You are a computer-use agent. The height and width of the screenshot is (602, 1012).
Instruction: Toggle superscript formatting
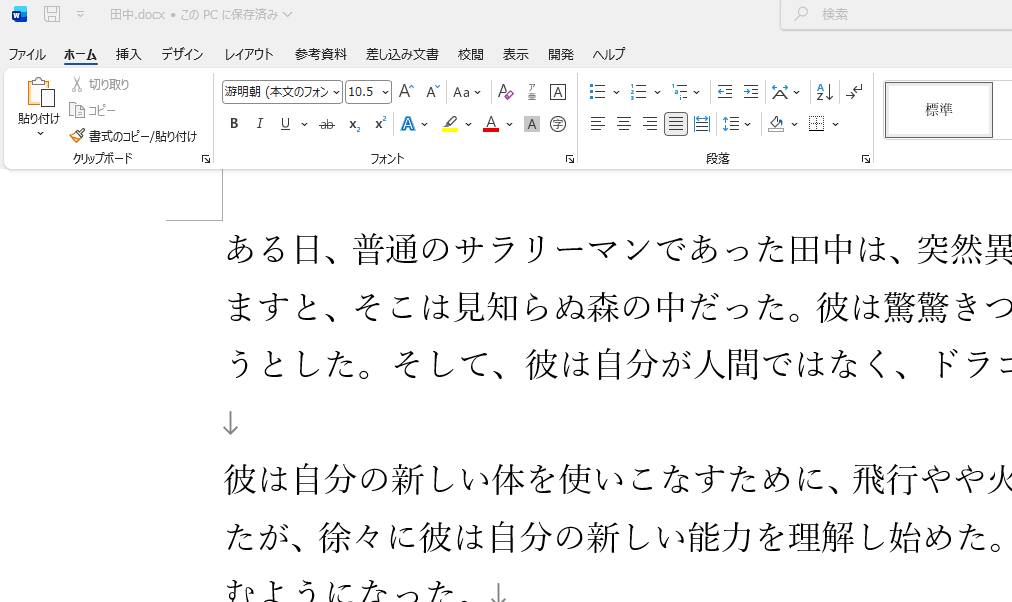pos(380,124)
